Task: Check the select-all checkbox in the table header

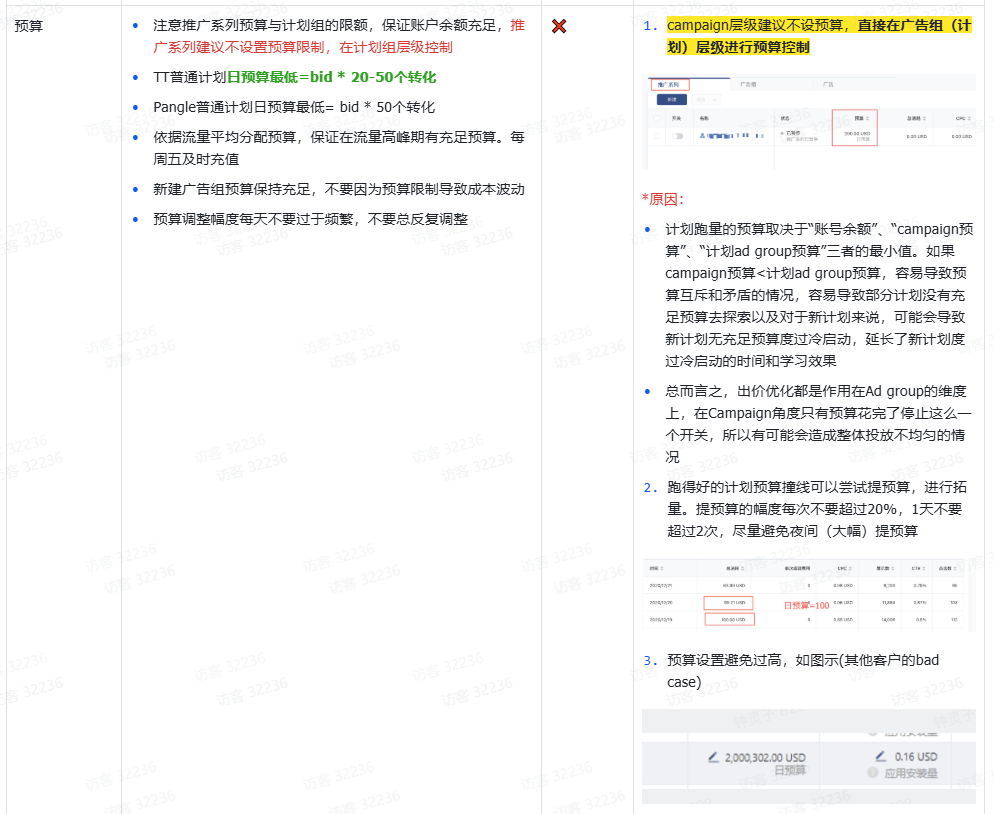Action: (656, 117)
